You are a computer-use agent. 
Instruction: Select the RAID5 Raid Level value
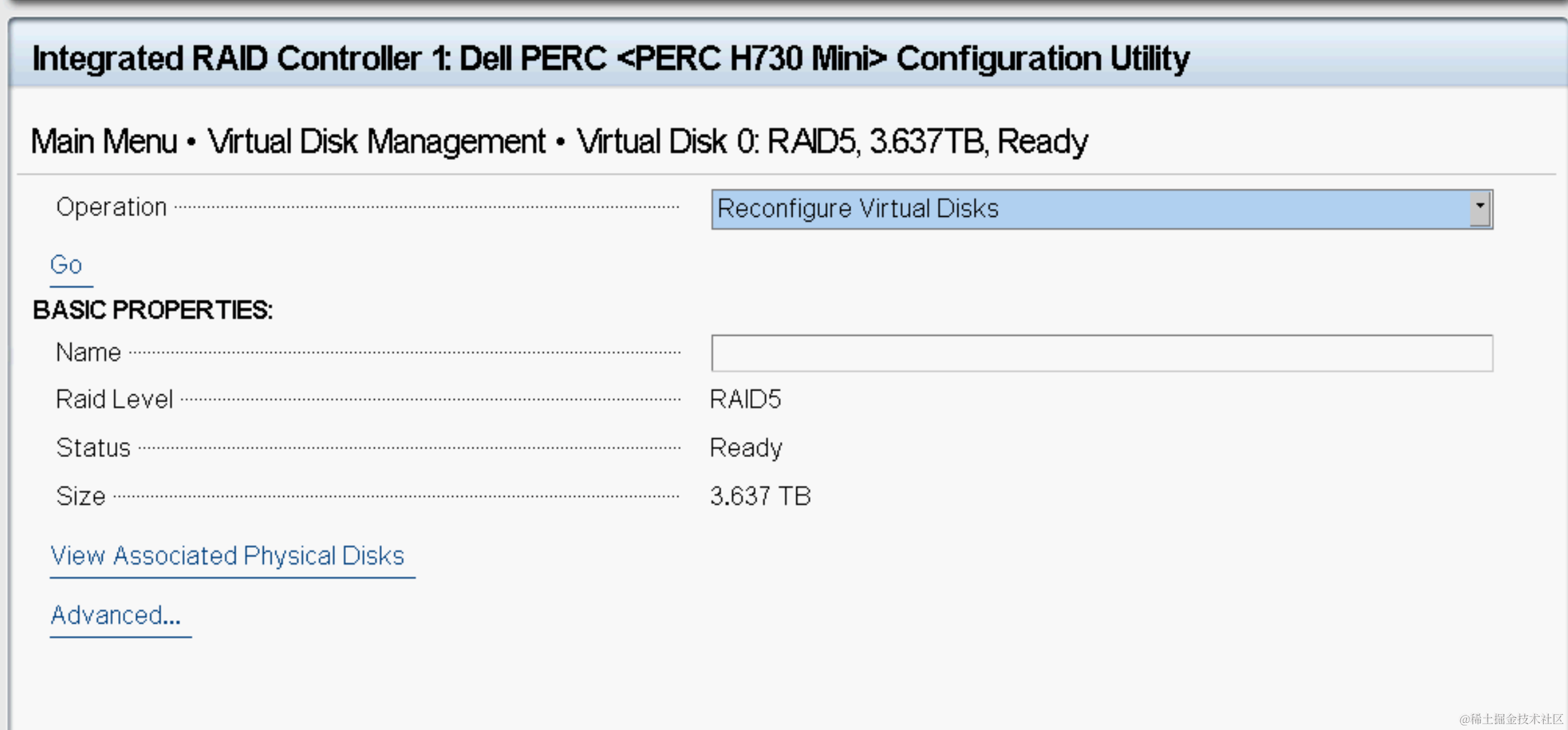(x=745, y=399)
